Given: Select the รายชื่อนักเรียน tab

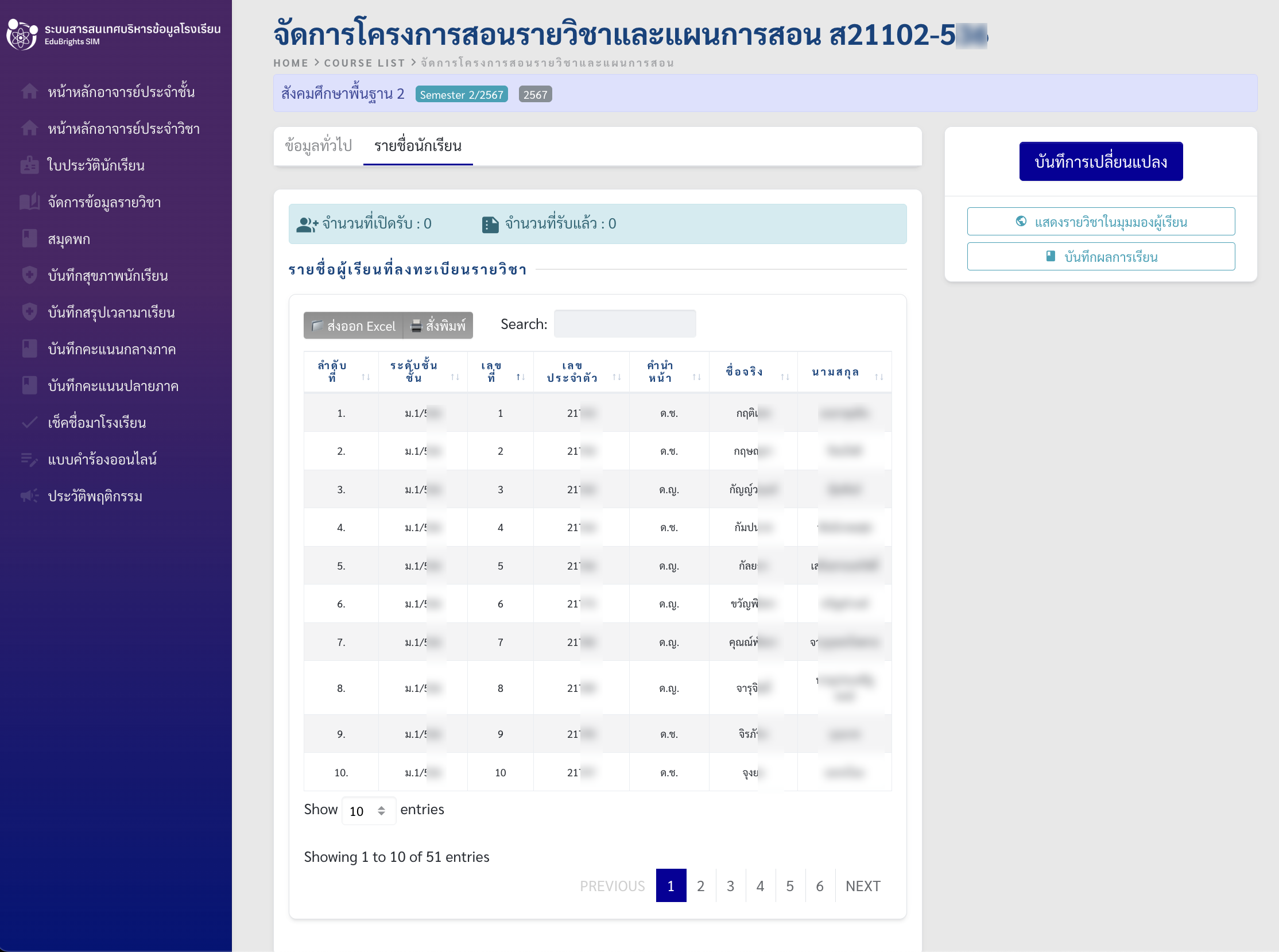Looking at the screenshot, I should click(418, 146).
